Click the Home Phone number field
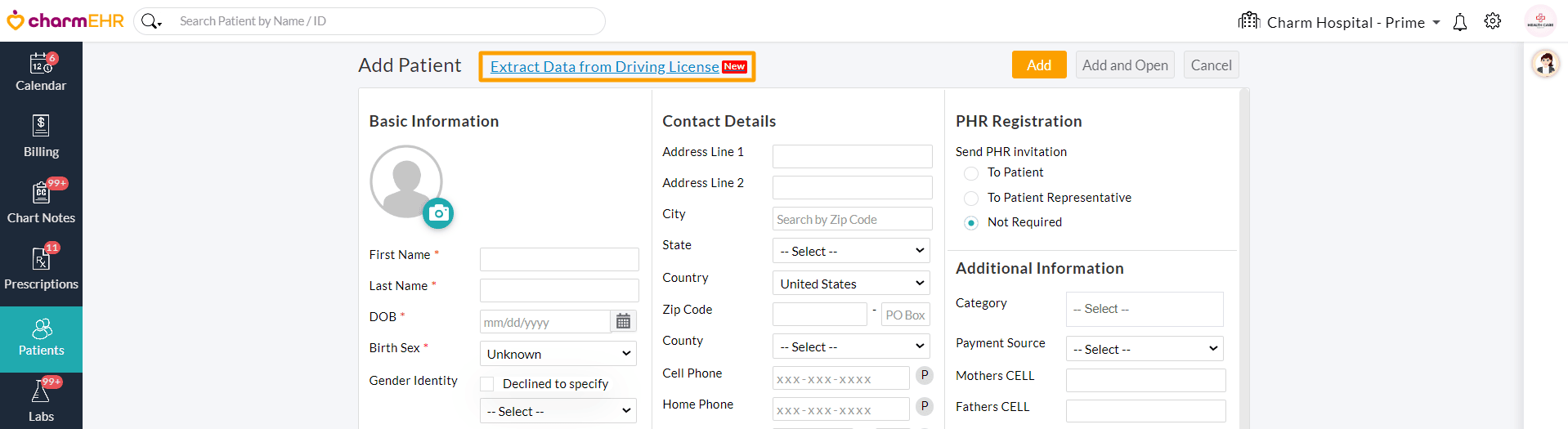Image resolution: width=1568 pixels, height=429 pixels. point(841,409)
